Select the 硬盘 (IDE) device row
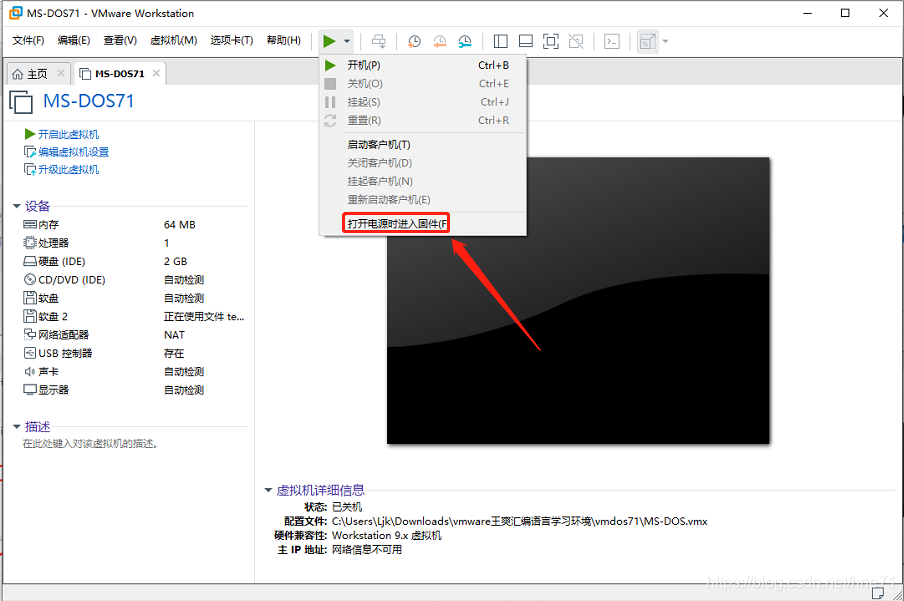The width and height of the screenshot is (904, 601). tap(134, 261)
